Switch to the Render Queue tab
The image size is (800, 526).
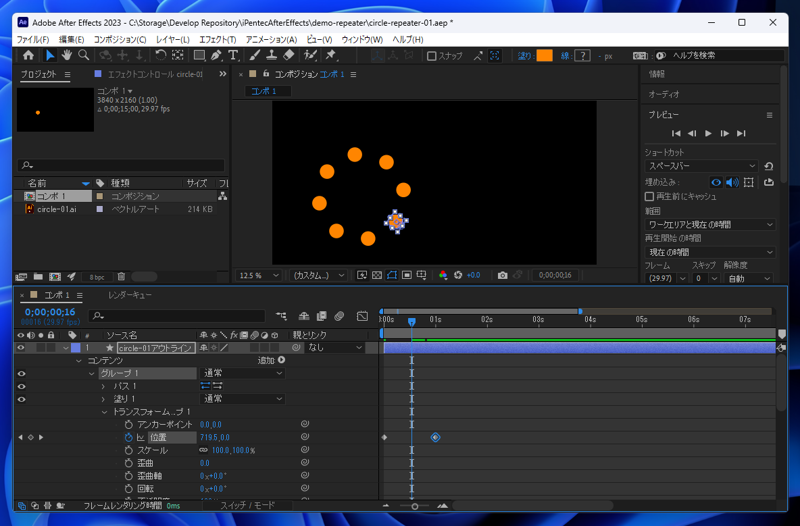[130, 296]
